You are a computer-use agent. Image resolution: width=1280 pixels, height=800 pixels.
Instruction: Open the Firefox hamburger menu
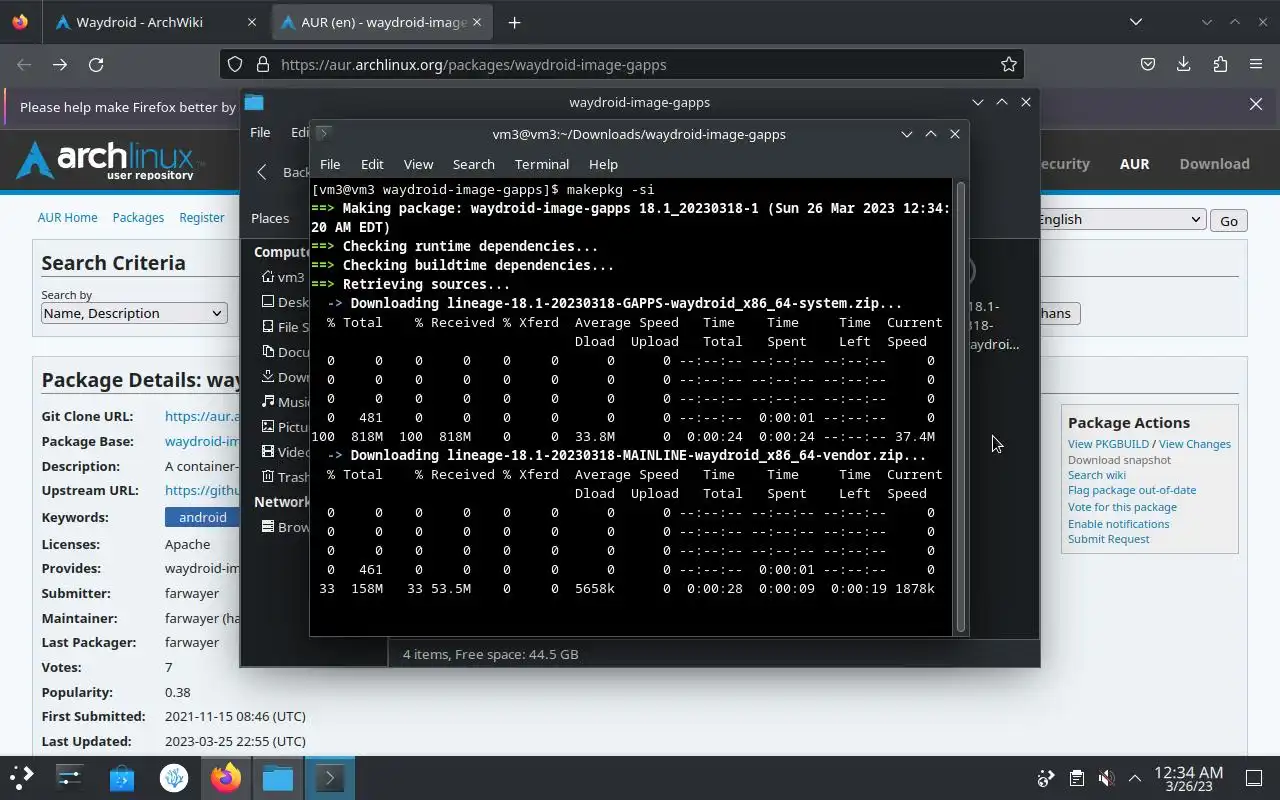1256,64
